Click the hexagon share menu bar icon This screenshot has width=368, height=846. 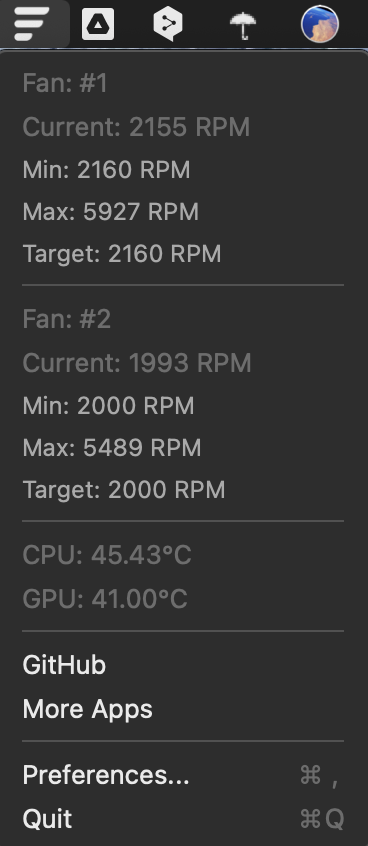(x=168, y=24)
